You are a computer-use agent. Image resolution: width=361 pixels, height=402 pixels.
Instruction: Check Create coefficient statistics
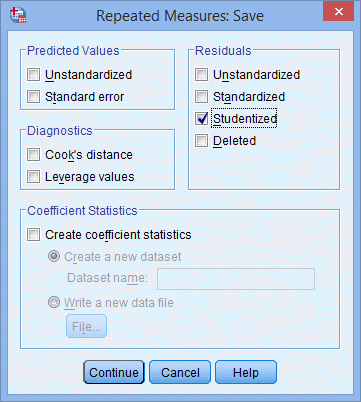pyautogui.click(x=33, y=235)
